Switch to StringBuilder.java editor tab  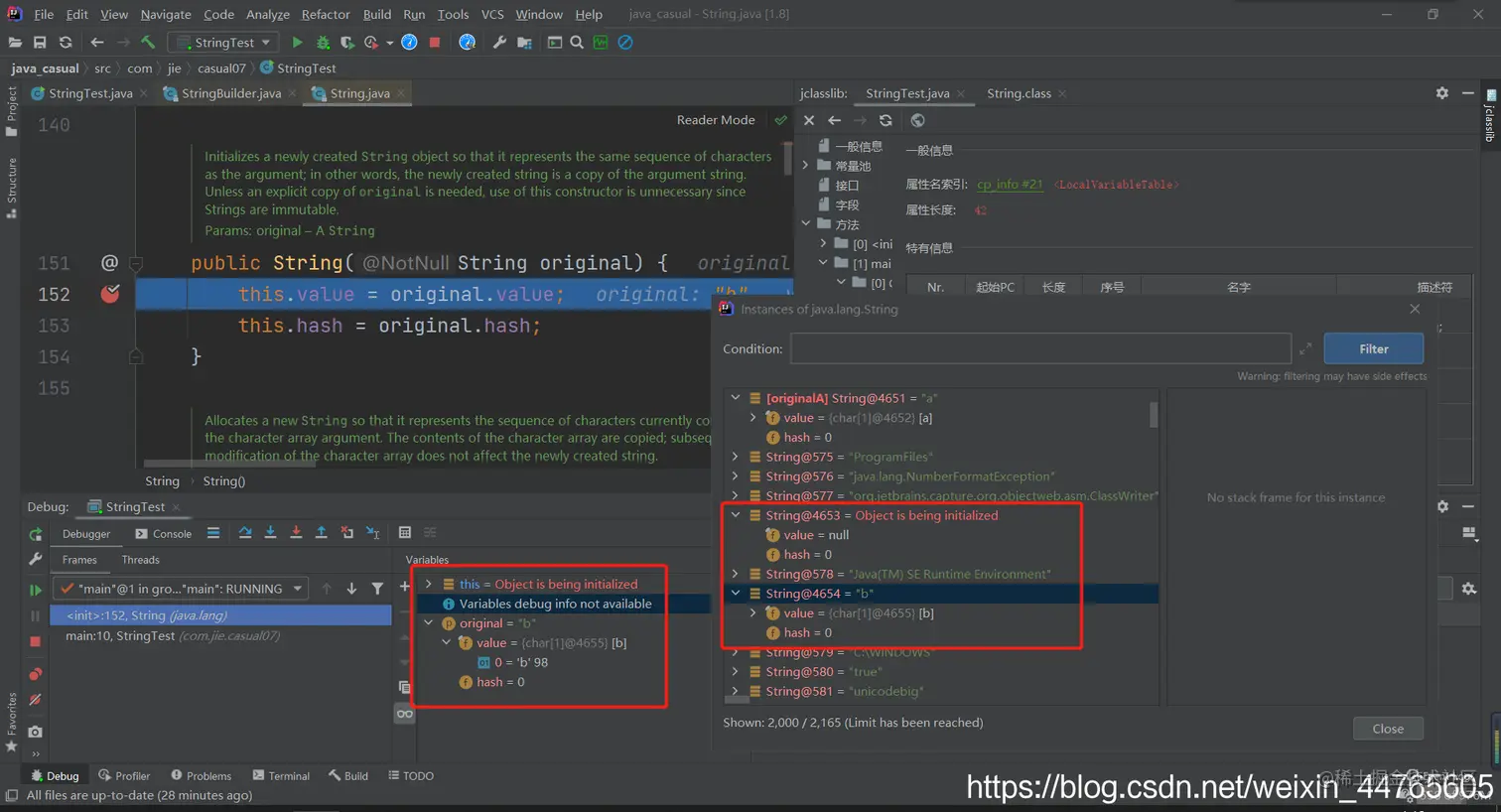pyautogui.click(x=230, y=93)
